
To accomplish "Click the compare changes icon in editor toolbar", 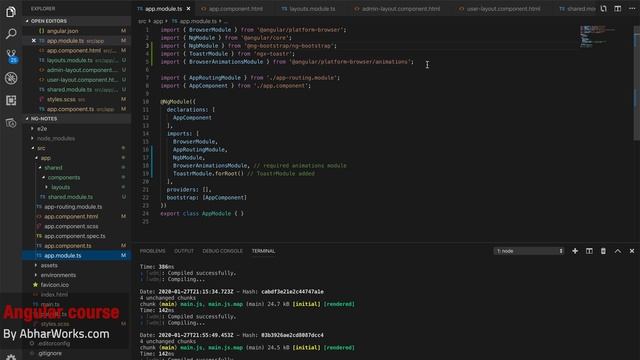I will (x=603, y=9).
